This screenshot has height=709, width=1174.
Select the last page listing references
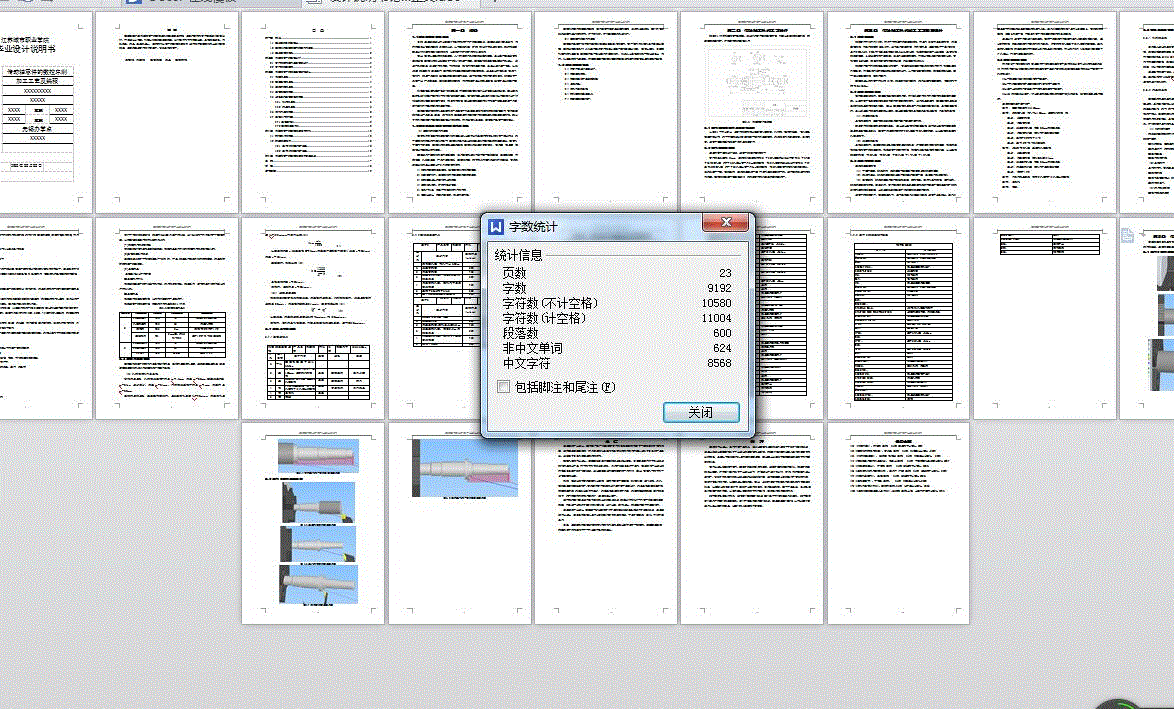(898, 523)
